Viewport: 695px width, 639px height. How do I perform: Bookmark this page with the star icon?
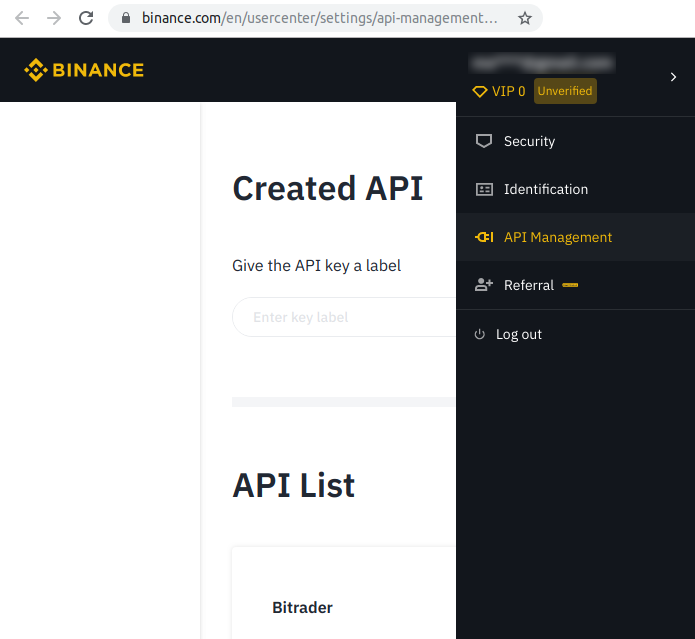click(x=525, y=18)
